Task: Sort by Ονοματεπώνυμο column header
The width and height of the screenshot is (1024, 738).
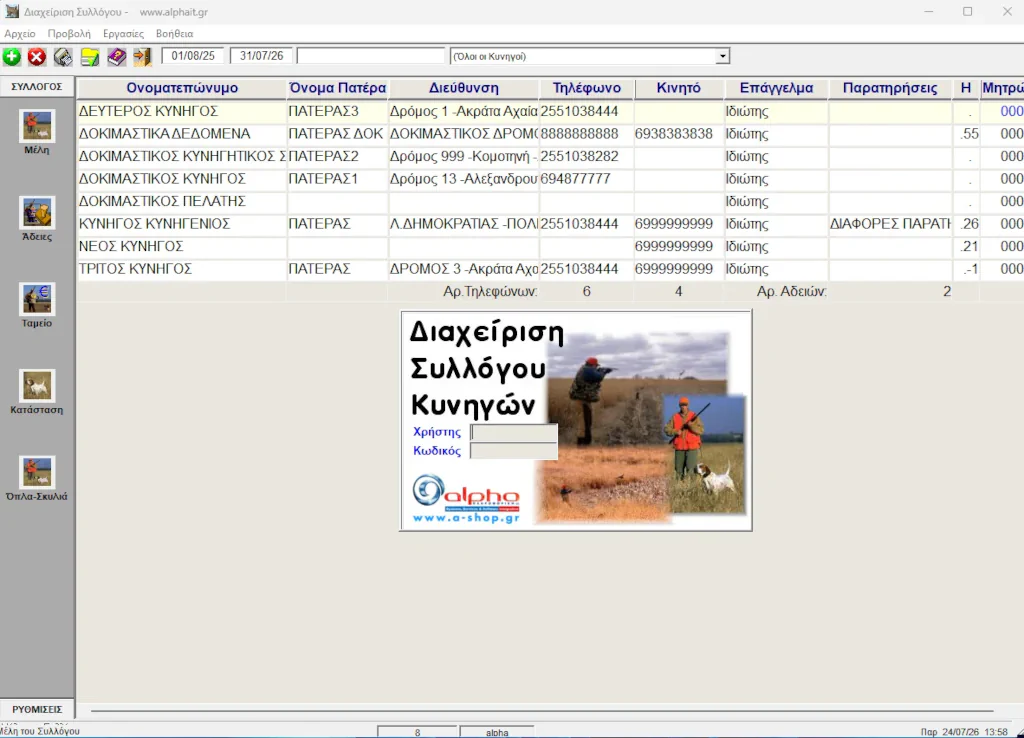Action: [182, 88]
